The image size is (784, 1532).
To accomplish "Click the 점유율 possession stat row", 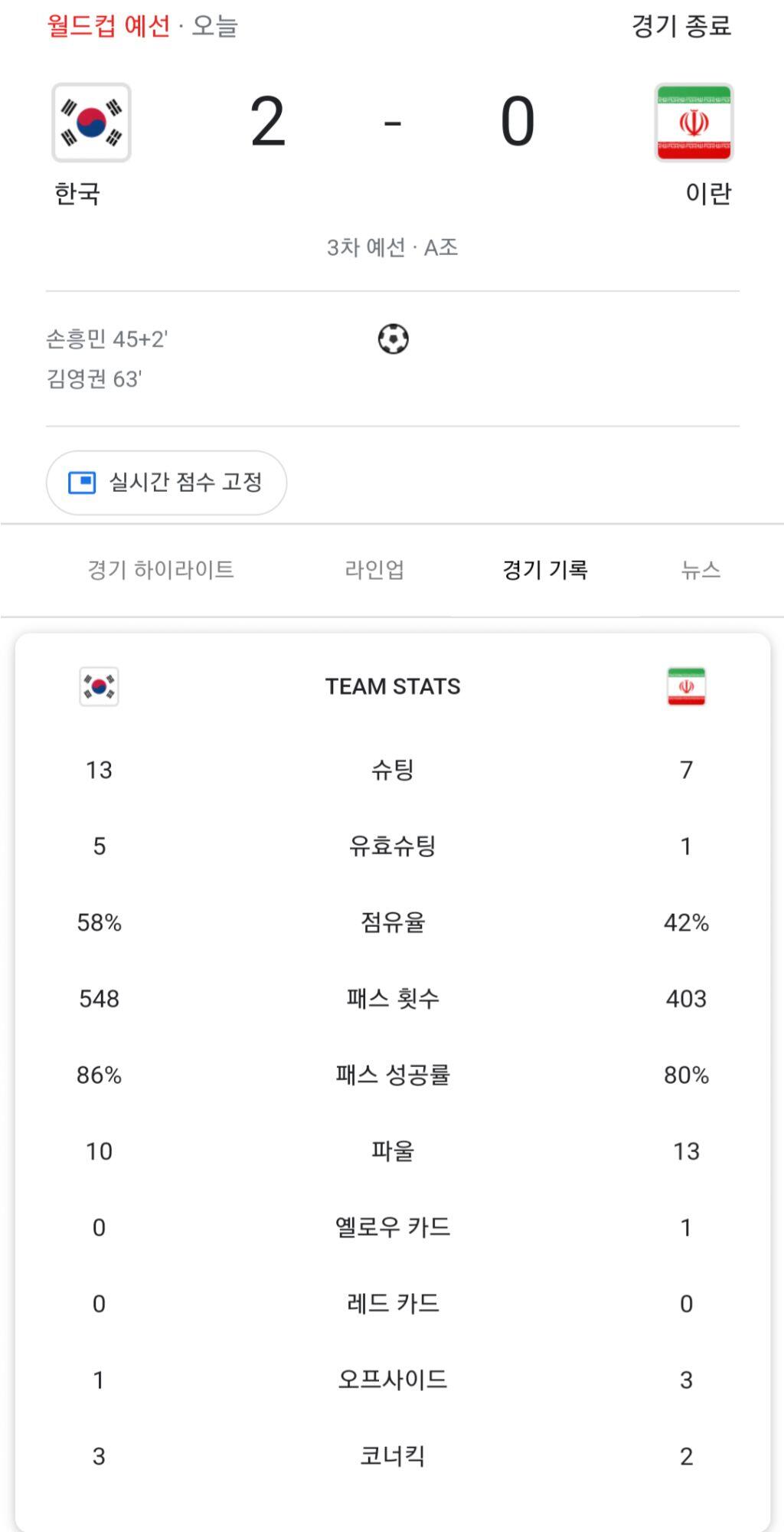I will pyautogui.click(x=393, y=922).
